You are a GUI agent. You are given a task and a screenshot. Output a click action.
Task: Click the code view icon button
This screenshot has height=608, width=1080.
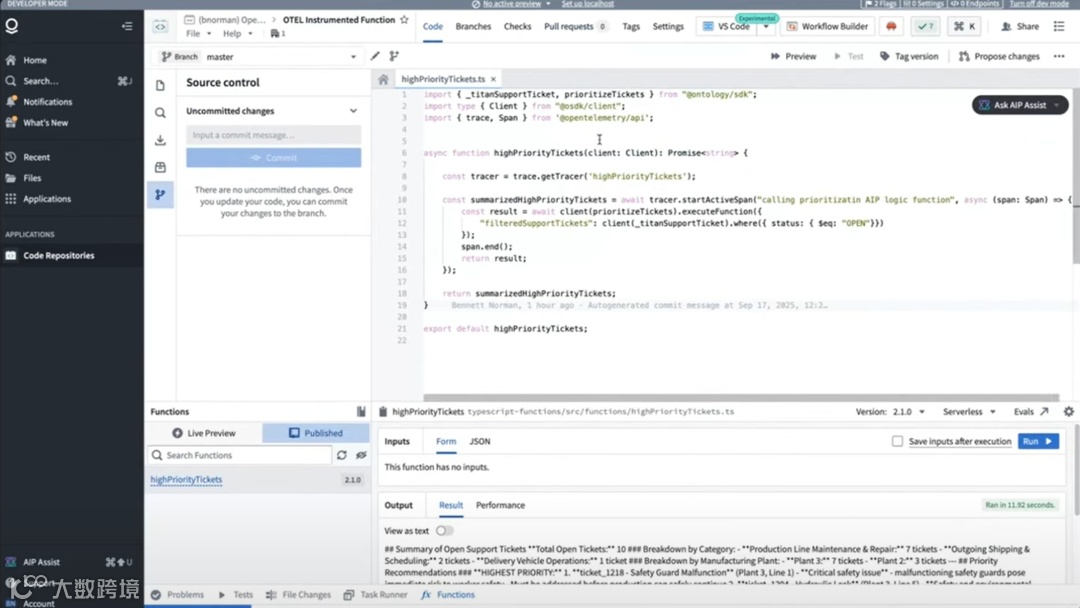click(x=160, y=26)
